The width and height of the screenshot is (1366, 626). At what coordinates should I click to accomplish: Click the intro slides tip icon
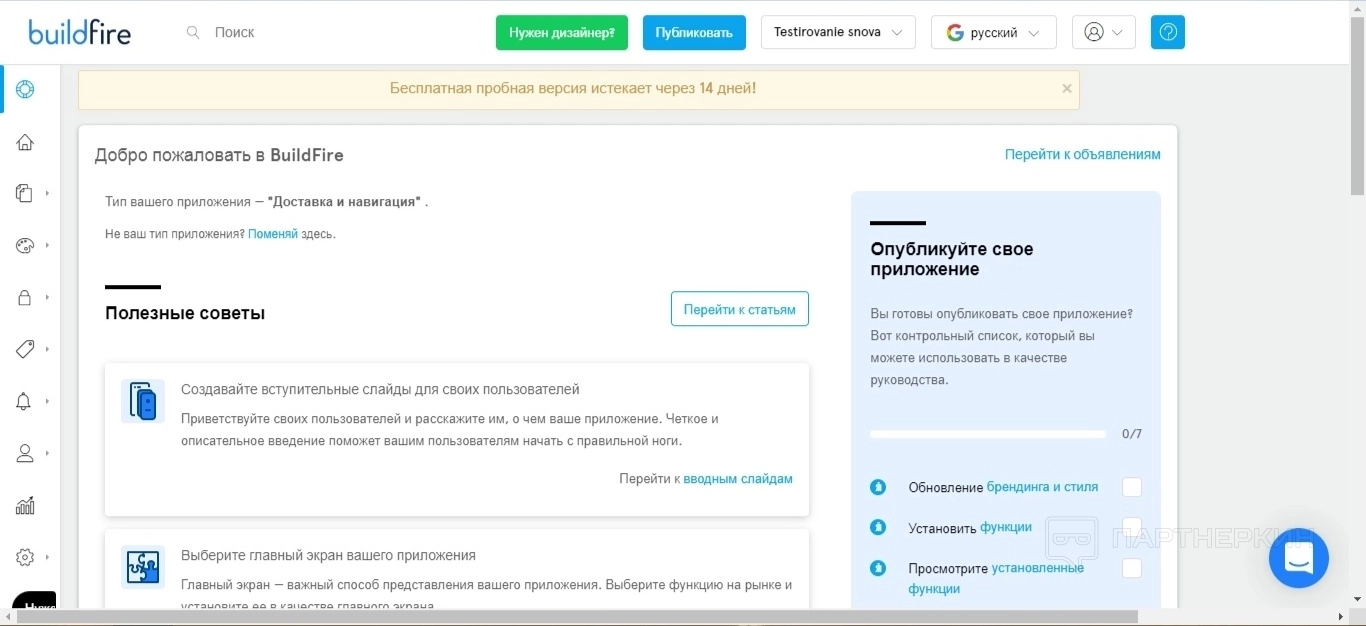coord(143,401)
